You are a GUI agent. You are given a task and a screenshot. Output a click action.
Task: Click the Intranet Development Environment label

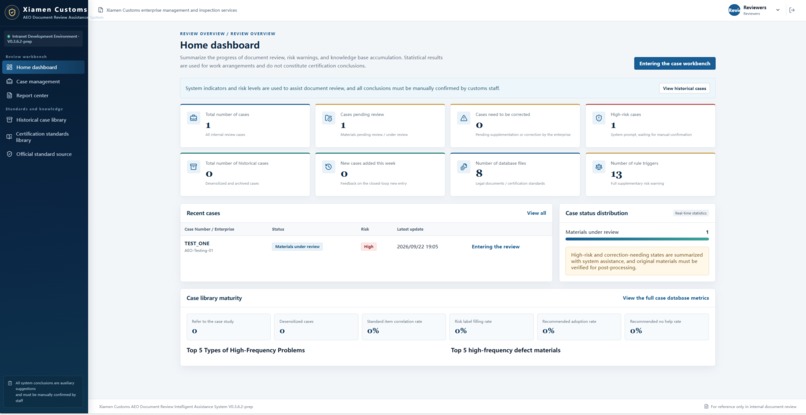click(44, 39)
